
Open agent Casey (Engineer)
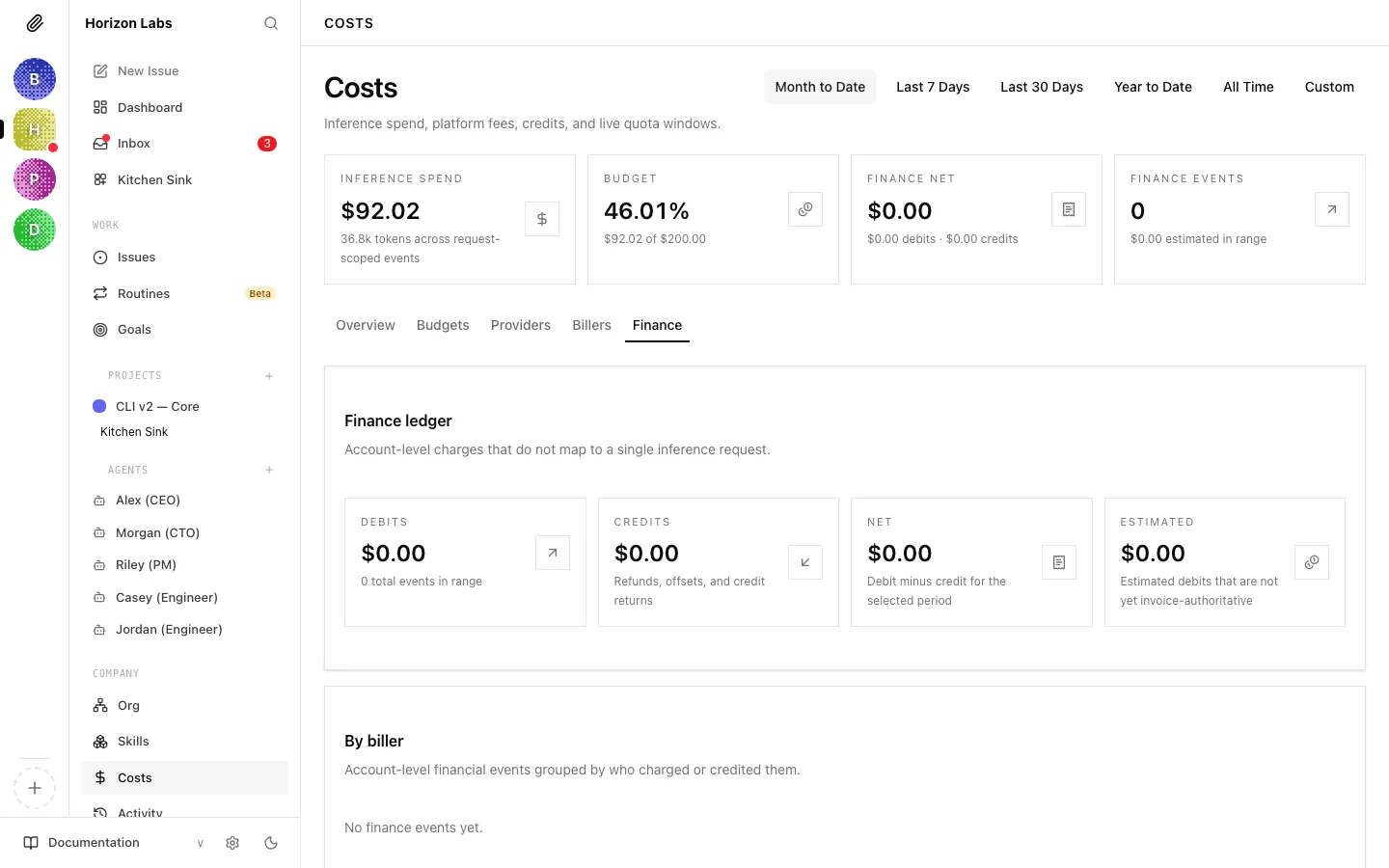[x=184, y=597]
